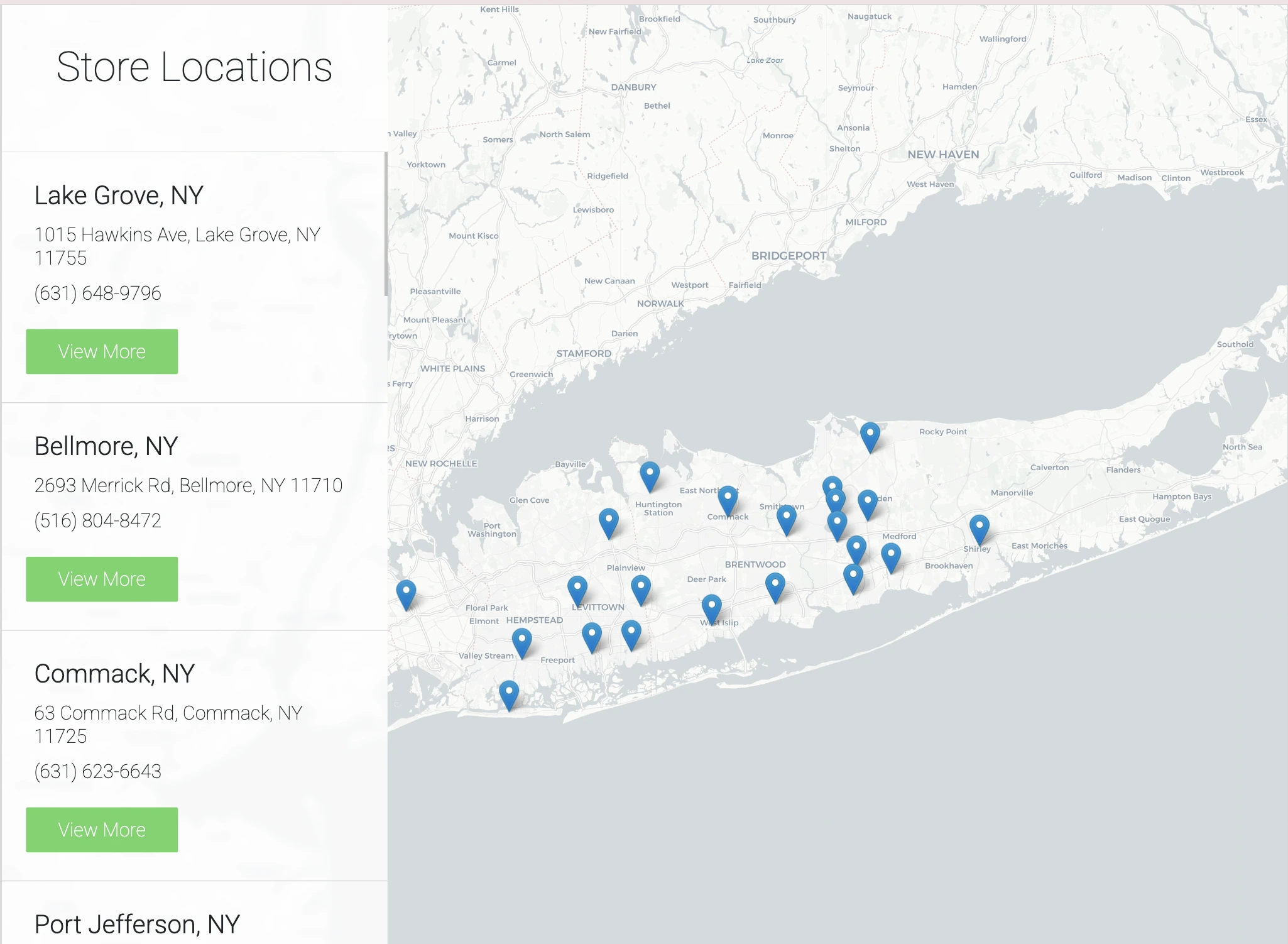Click the pin southeast of Plainview

(x=640, y=589)
